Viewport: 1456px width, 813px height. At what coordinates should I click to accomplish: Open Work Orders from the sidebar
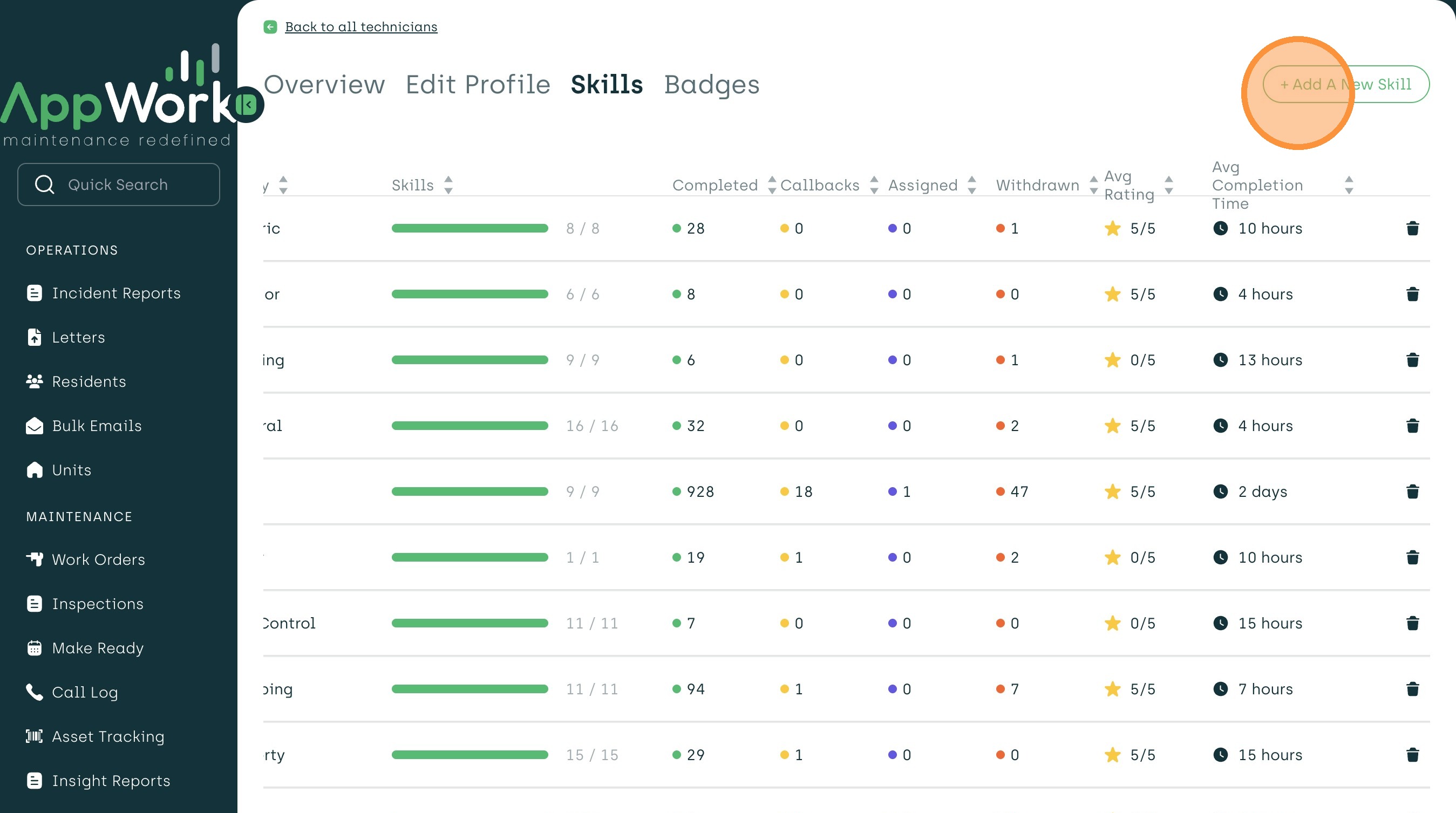point(98,559)
